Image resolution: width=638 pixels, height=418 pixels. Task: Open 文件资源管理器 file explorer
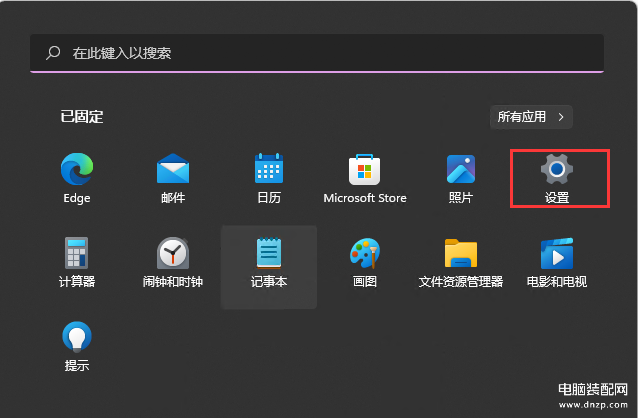pos(461,253)
